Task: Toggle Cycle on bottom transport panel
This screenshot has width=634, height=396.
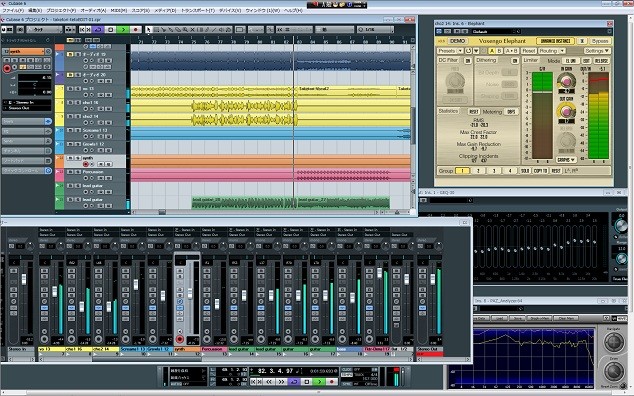Action: [294, 382]
